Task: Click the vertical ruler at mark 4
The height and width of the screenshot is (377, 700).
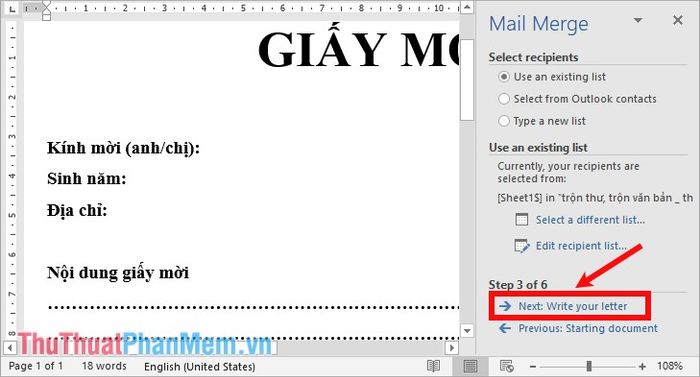Action: 12,176
